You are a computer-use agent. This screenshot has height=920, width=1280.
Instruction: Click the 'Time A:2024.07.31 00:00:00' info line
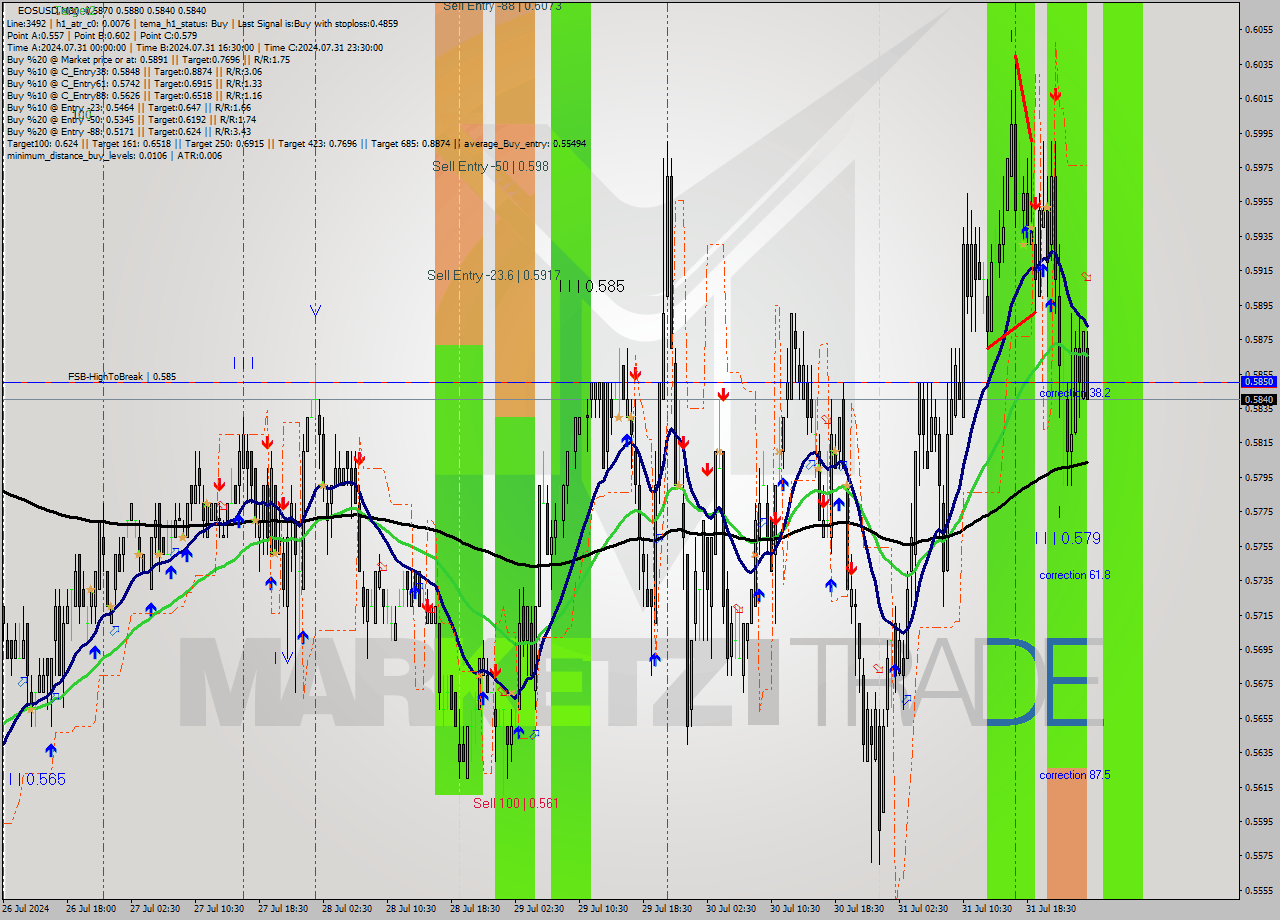[195, 47]
